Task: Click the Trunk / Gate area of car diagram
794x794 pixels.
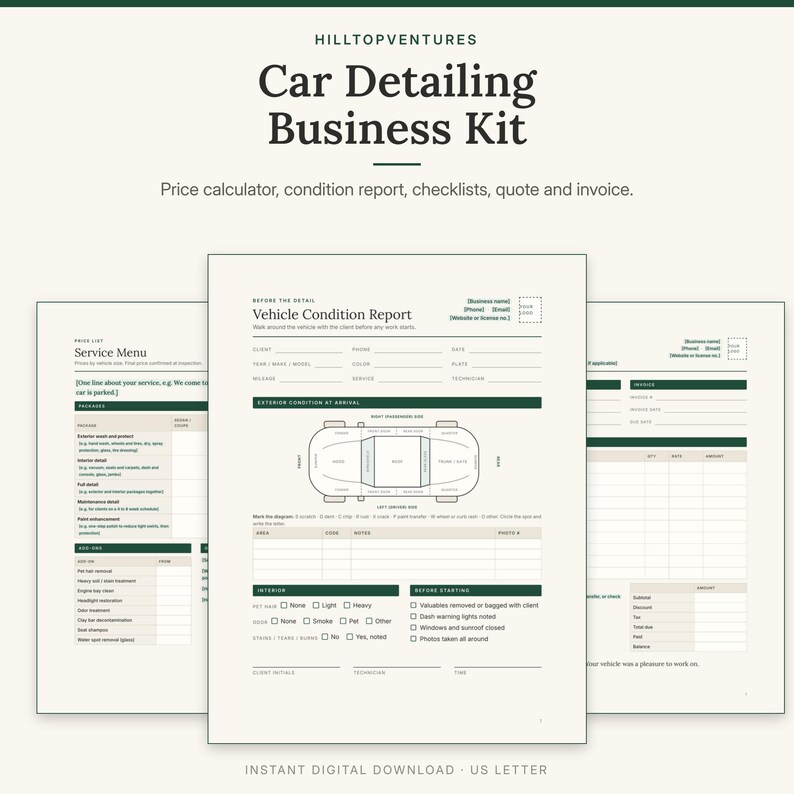Action: tap(452, 462)
